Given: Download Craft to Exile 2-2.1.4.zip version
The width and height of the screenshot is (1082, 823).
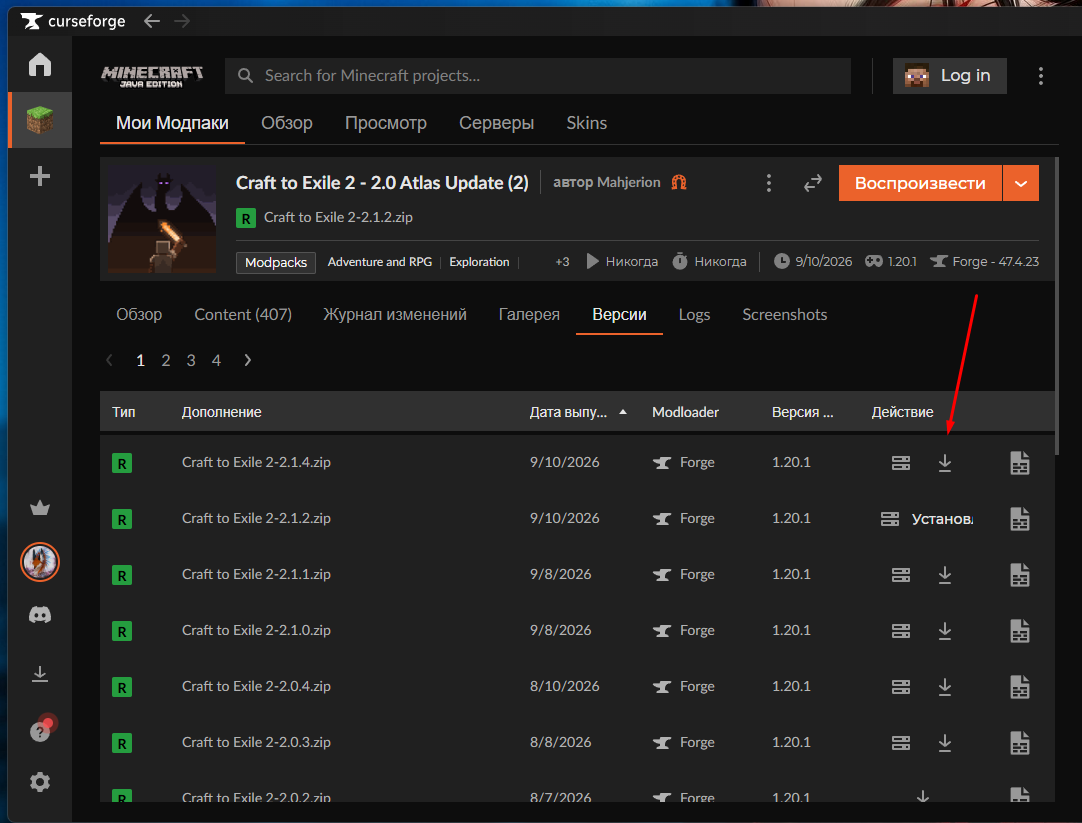Looking at the screenshot, I should coord(945,463).
